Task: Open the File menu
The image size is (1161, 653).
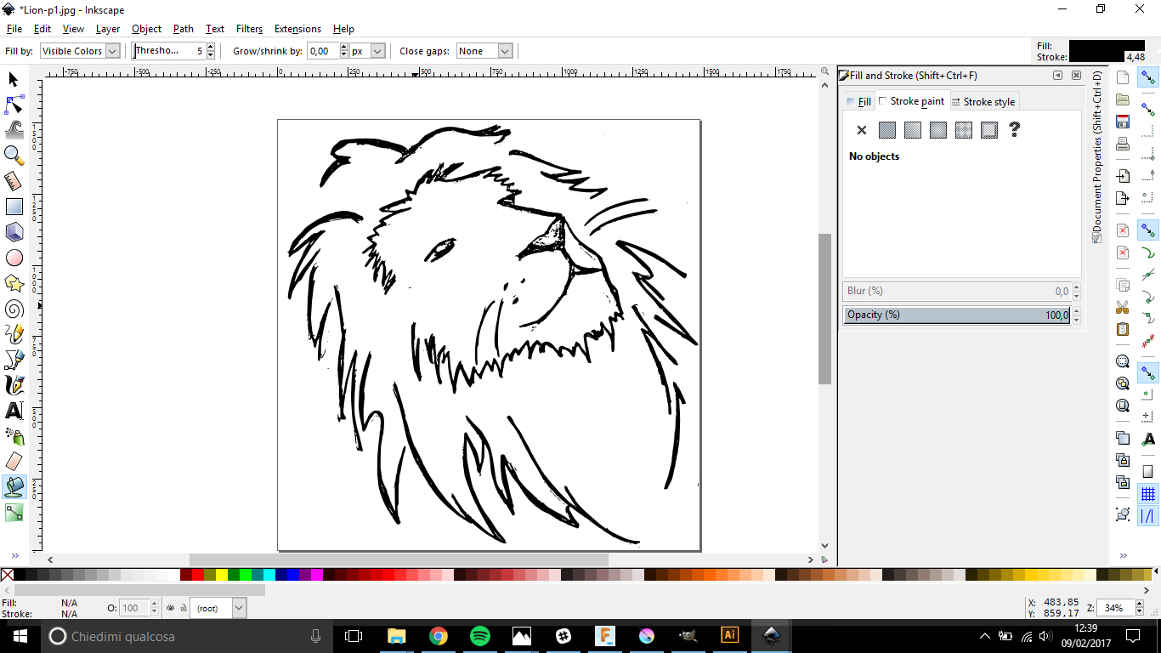Action: click(14, 29)
